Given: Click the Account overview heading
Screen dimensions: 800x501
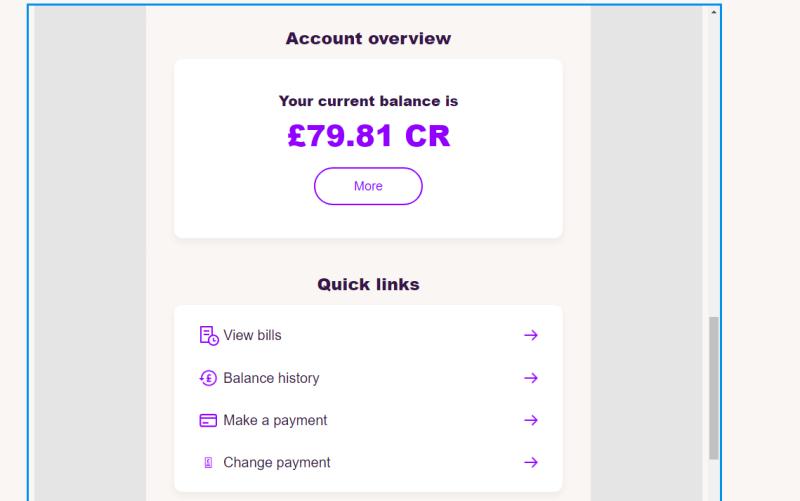Looking at the screenshot, I should (x=368, y=38).
